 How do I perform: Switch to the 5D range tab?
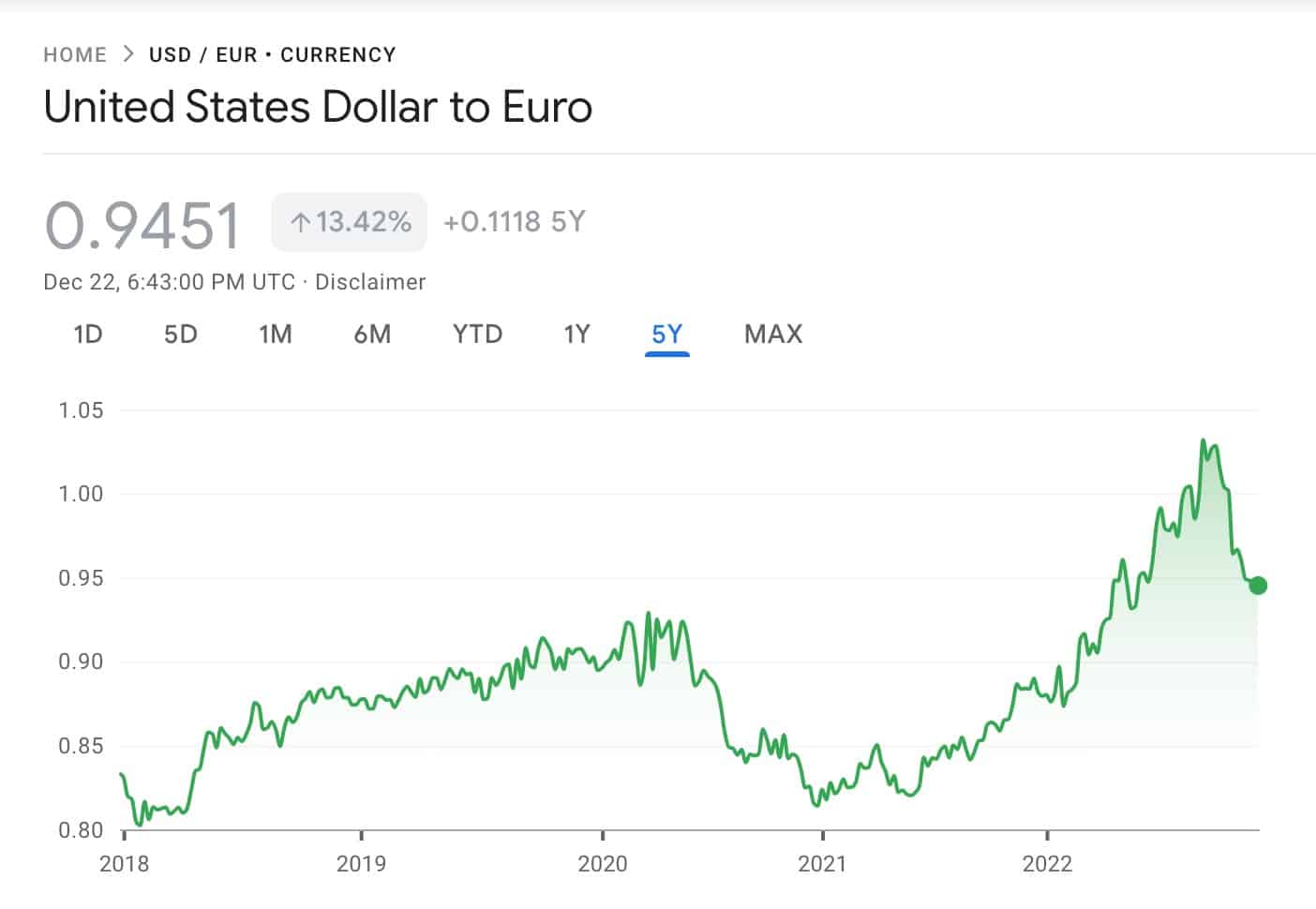(x=181, y=335)
